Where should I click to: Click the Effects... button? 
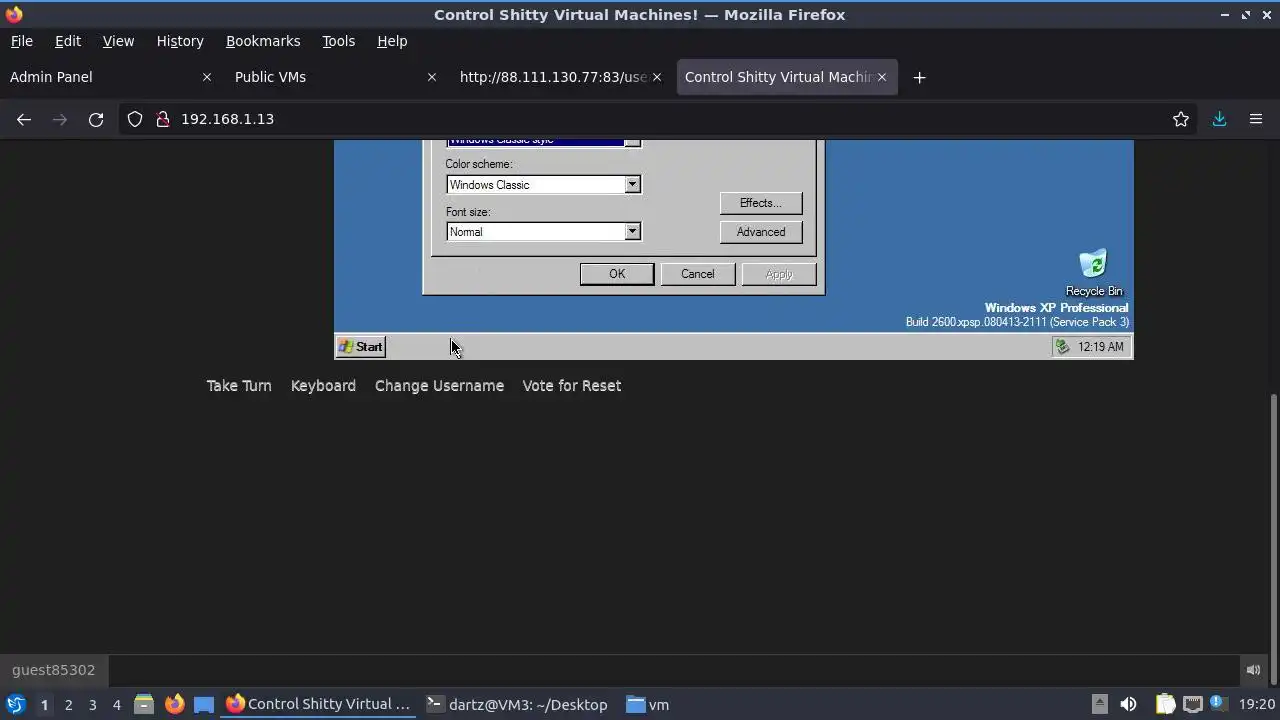(x=761, y=203)
